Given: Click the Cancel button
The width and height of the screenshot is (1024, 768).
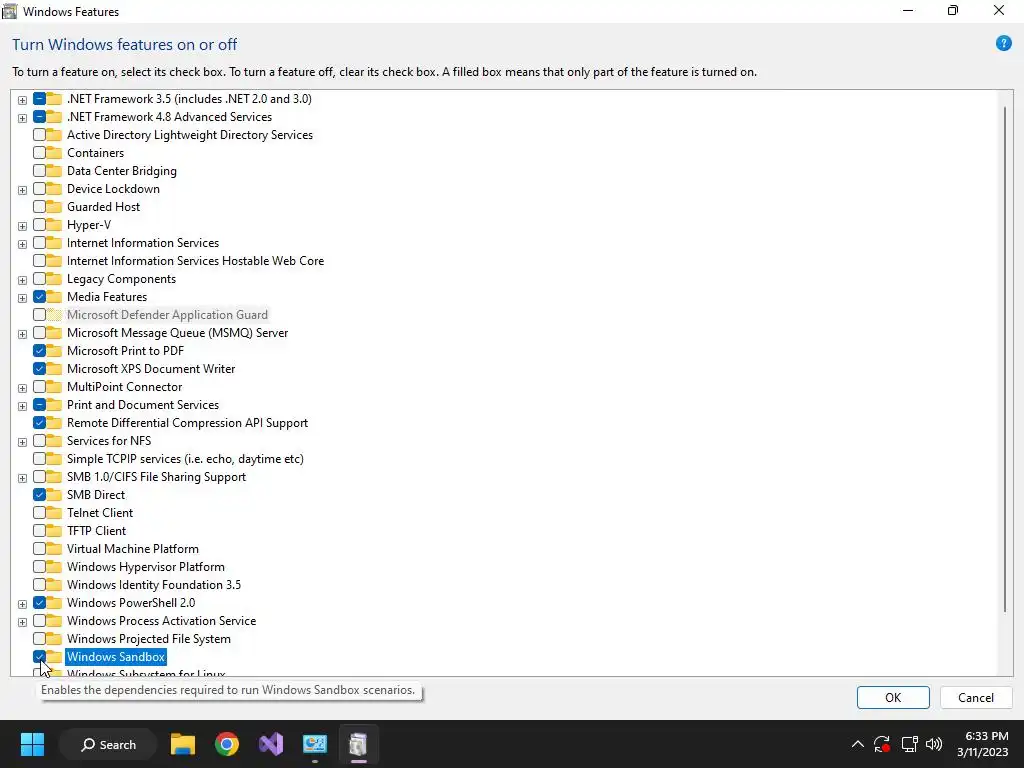Looking at the screenshot, I should [976, 697].
